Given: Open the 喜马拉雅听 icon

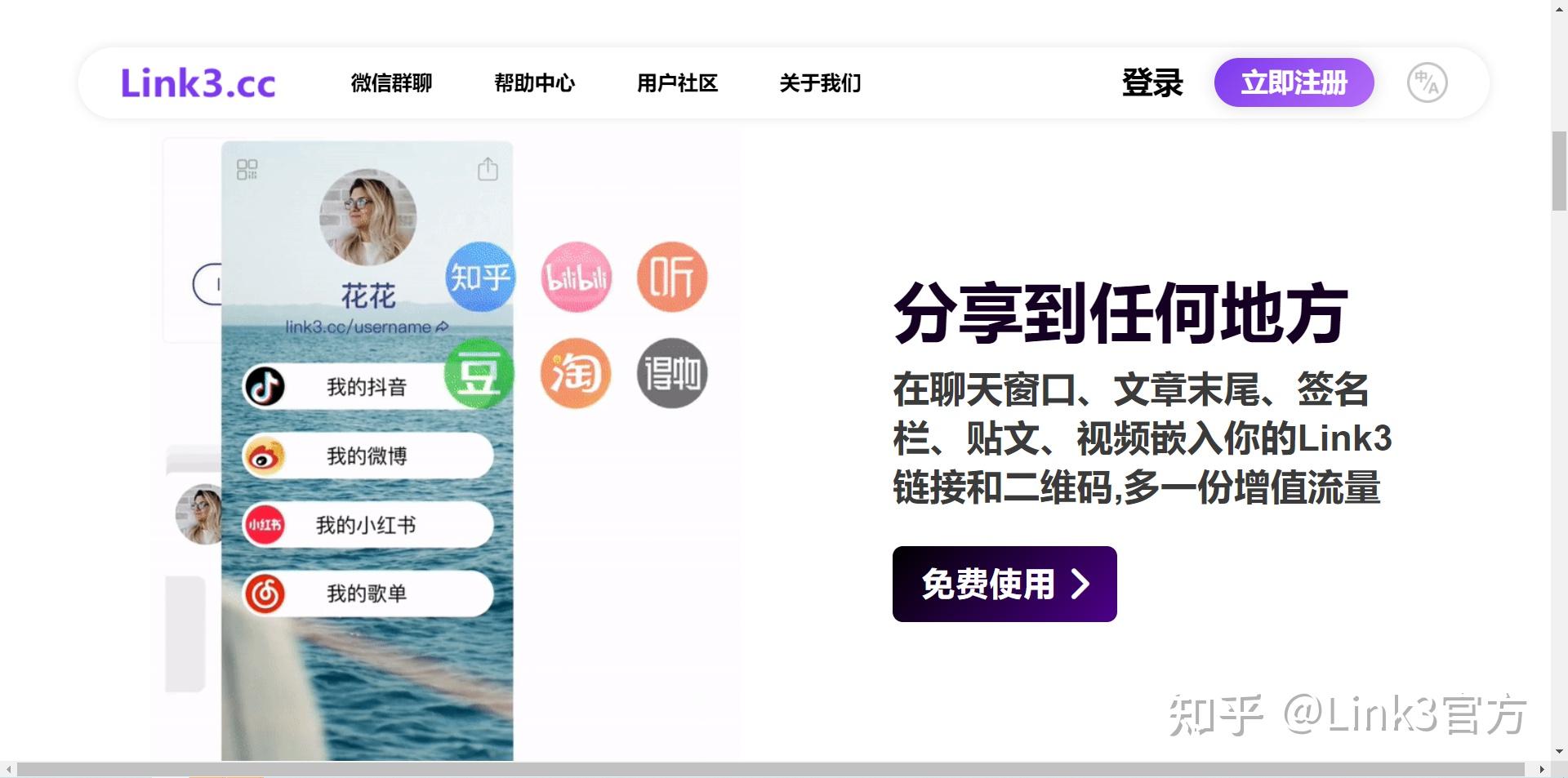Looking at the screenshot, I should (x=671, y=278).
